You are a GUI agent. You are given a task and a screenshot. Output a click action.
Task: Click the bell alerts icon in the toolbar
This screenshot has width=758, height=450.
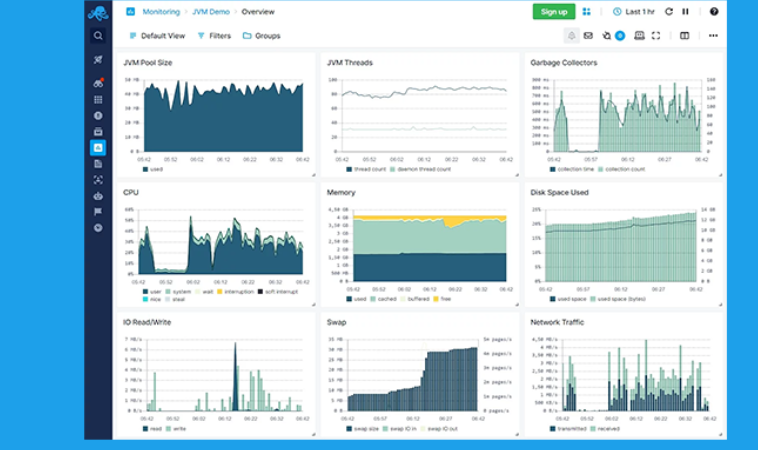pyautogui.click(x=572, y=36)
